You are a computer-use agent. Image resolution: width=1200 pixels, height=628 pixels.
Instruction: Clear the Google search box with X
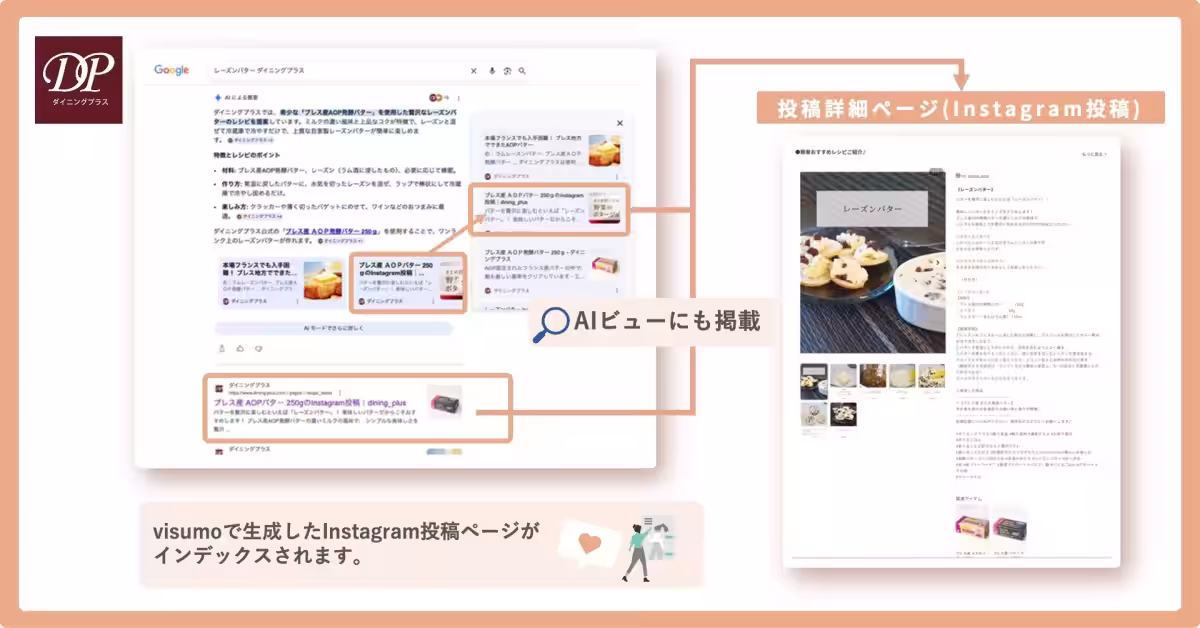click(x=474, y=71)
